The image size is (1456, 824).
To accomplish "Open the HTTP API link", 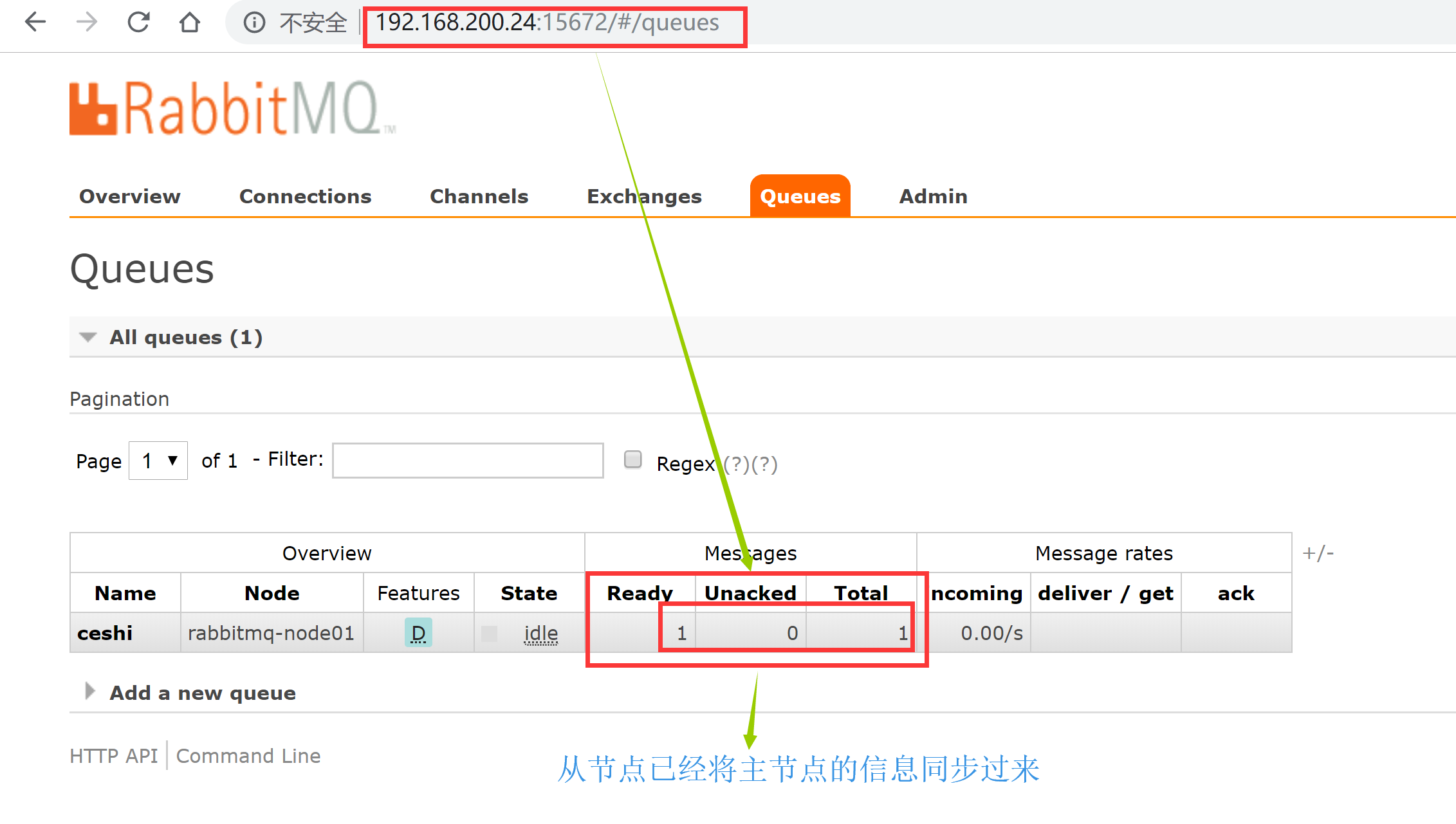I will [114, 756].
